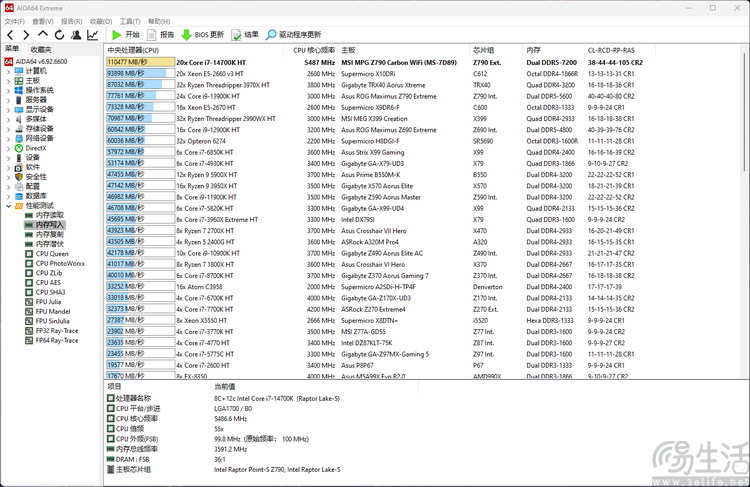Select the 110477 MB/秒 result bar
The image size is (750, 487).
click(x=140, y=62)
